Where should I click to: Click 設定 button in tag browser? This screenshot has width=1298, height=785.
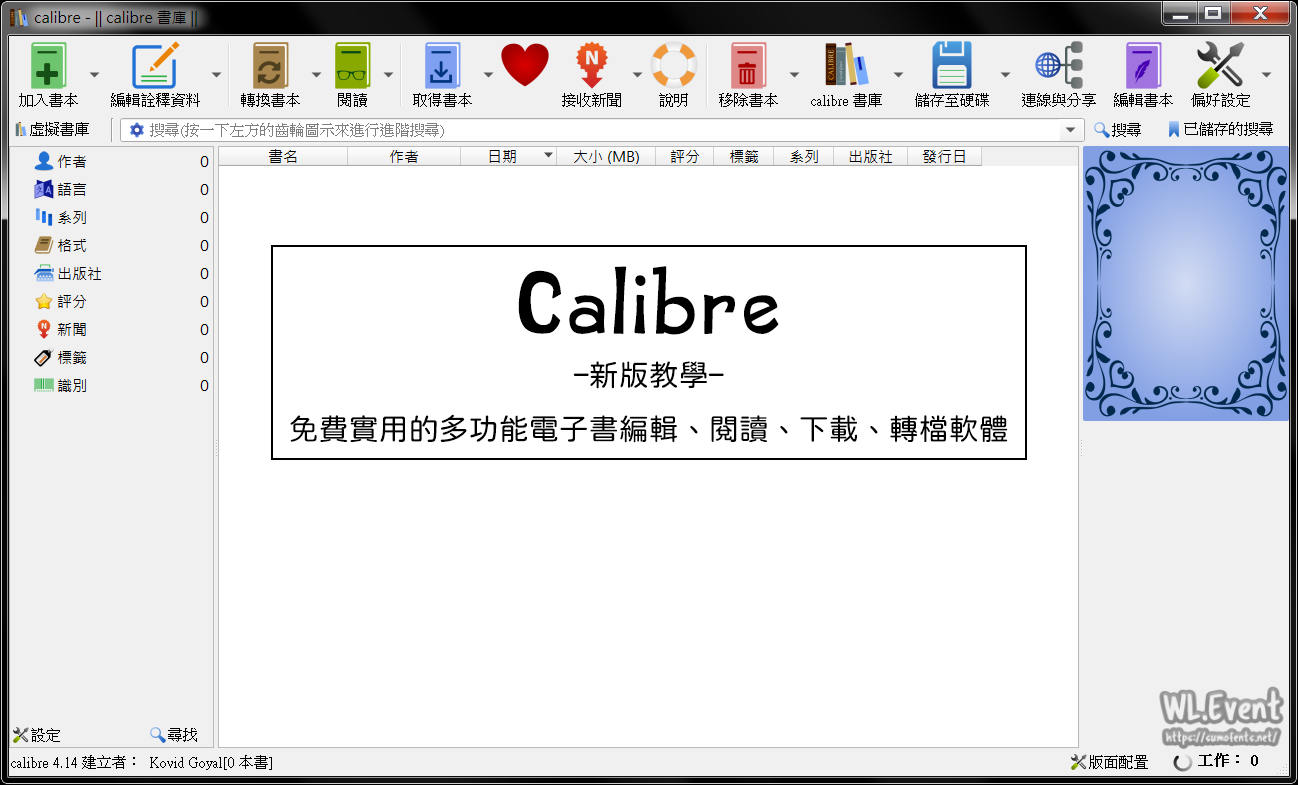(37, 735)
